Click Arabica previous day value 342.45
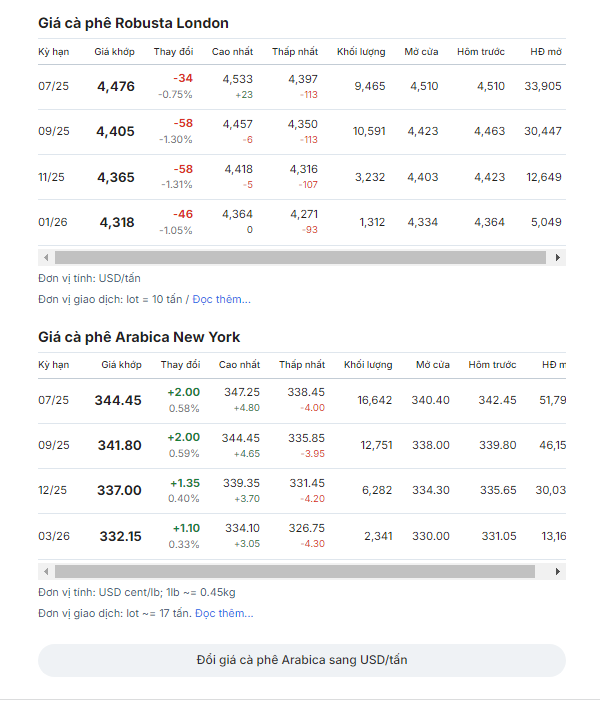The width and height of the screenshot is (600, 701). [497, 400]
